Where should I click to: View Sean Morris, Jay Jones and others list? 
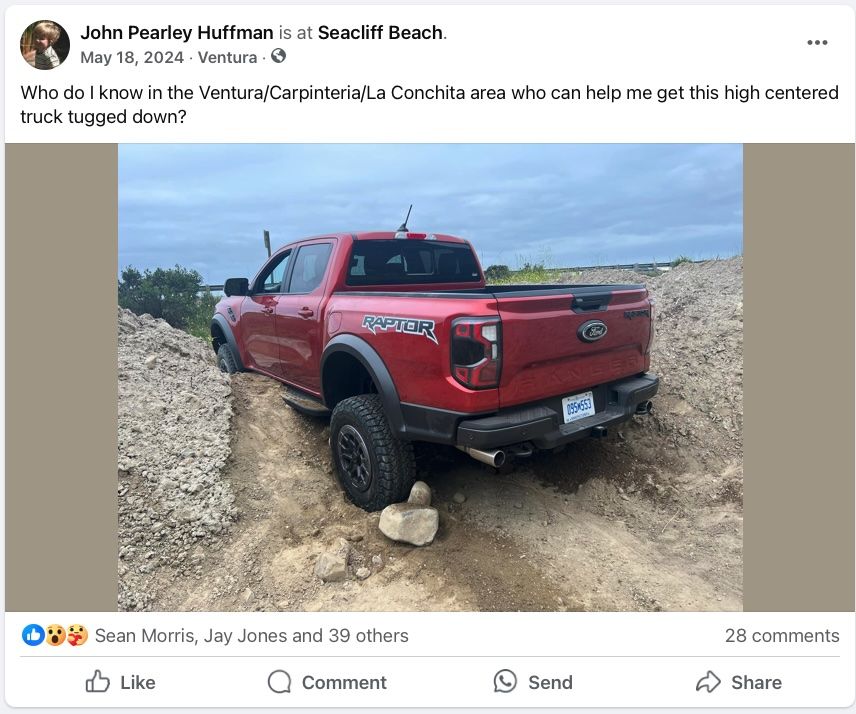[252, 635]
